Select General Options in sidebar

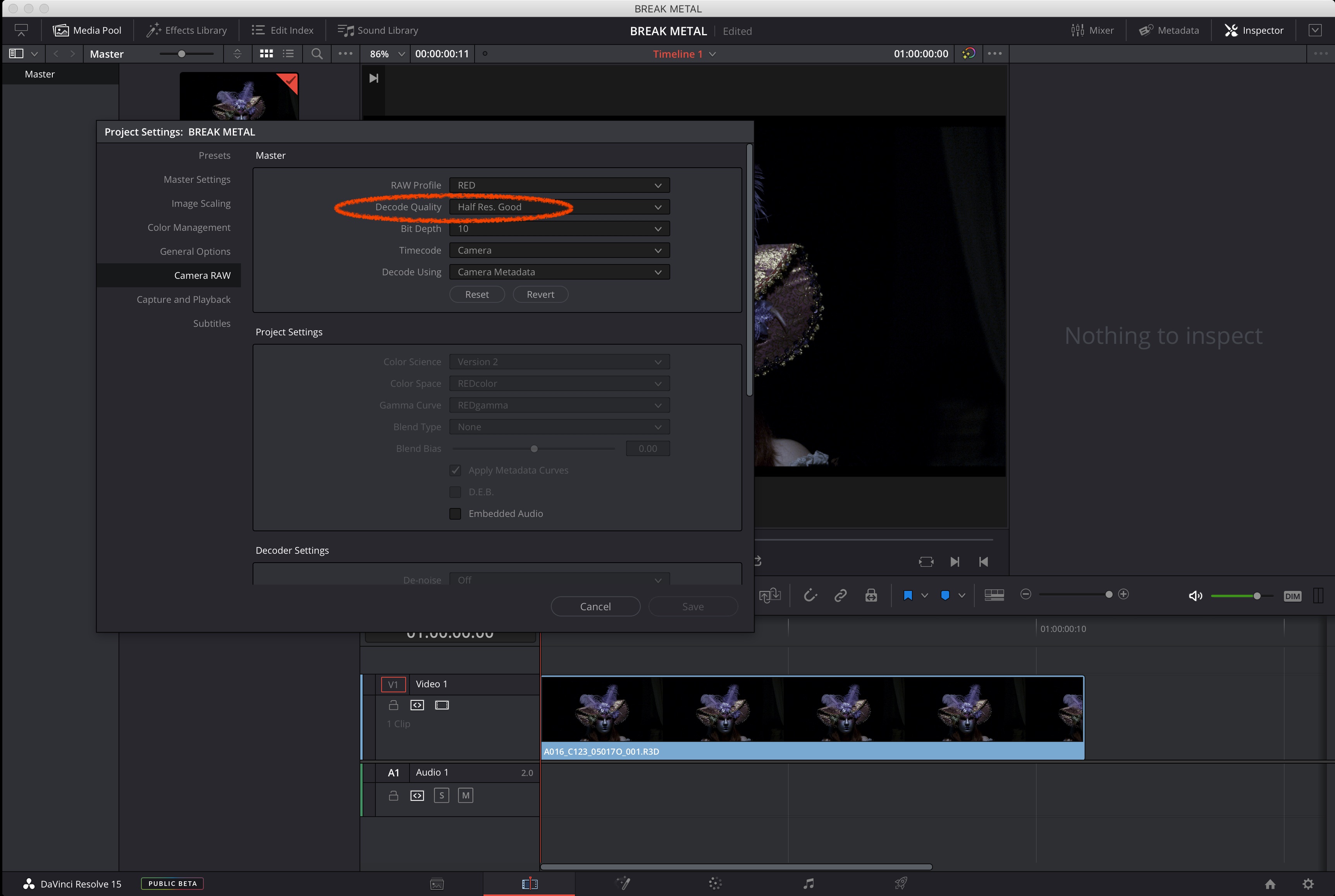(195, 251)
